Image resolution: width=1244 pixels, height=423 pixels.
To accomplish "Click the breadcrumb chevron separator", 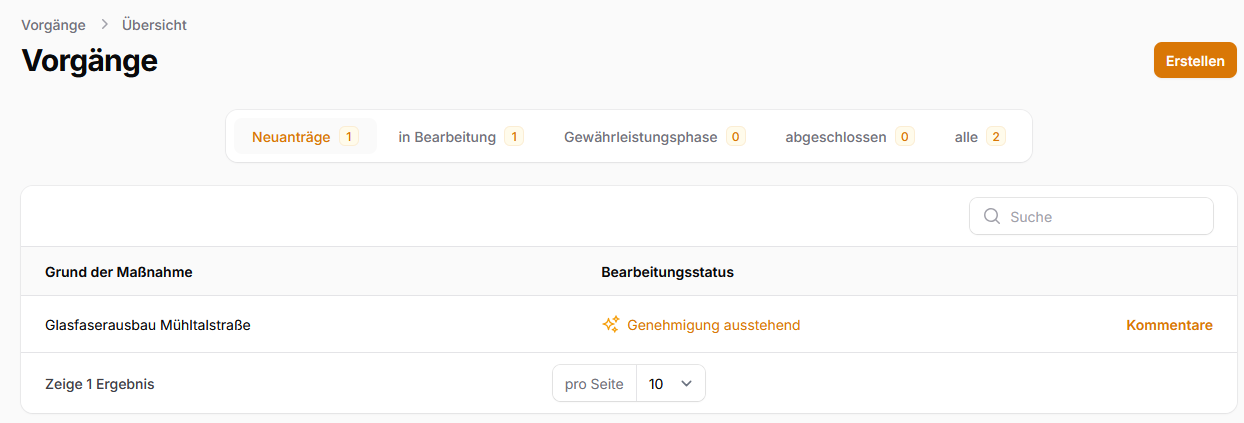I will 105,25.
